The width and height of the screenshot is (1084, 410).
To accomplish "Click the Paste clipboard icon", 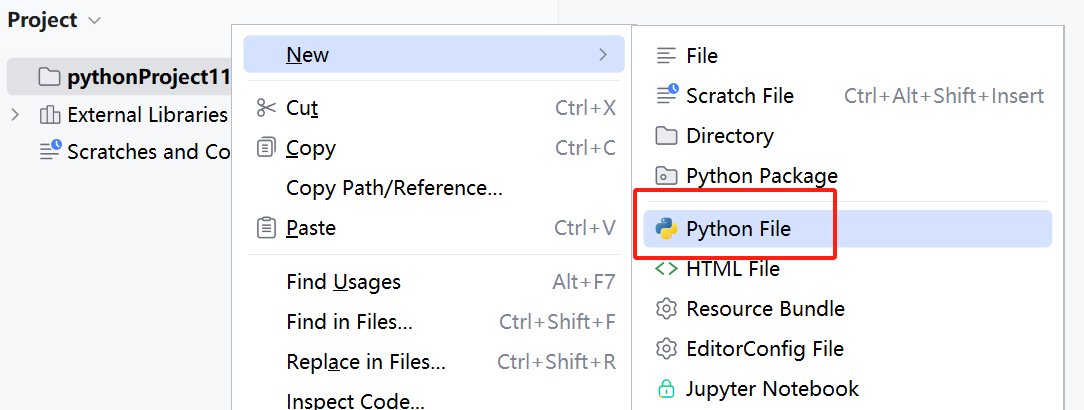I will point(266,228).
